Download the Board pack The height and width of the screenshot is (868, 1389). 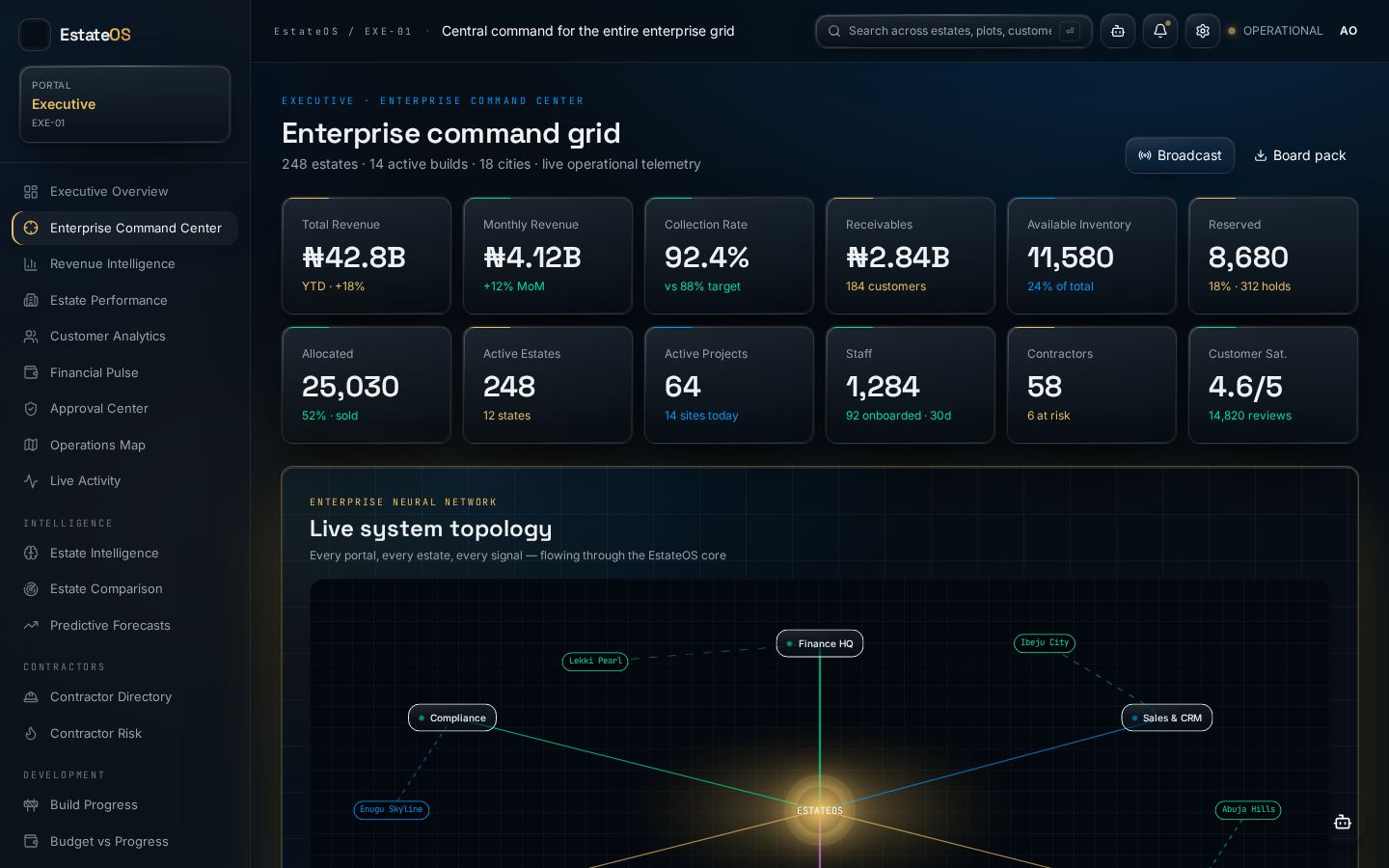pos(1300,155)
